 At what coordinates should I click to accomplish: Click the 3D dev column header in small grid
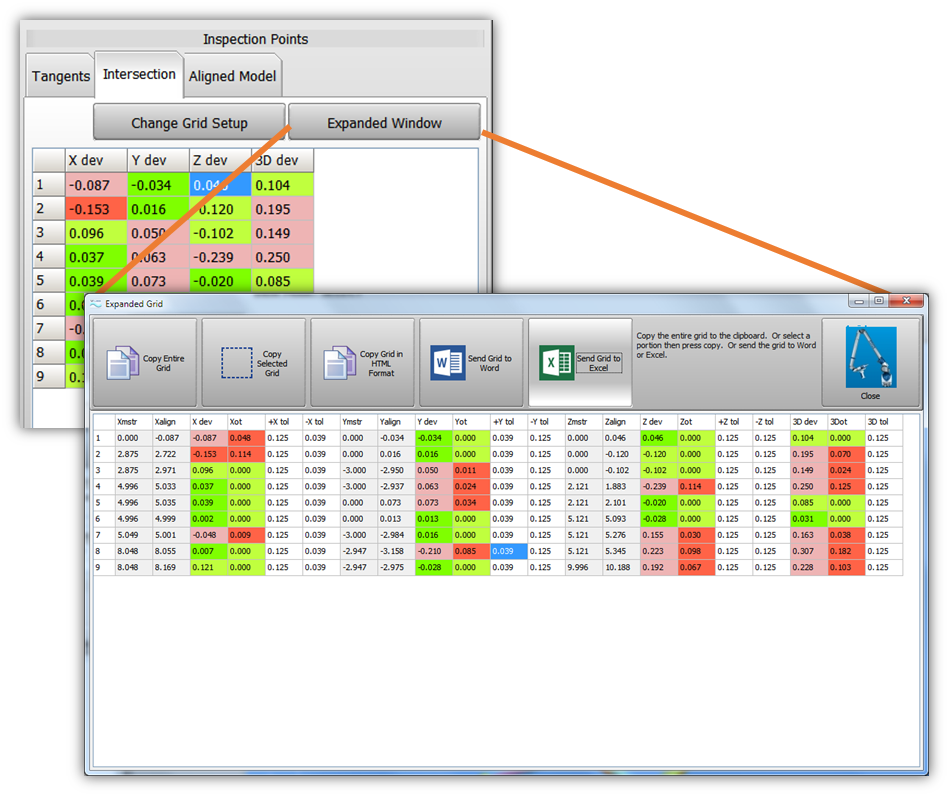[282, 160]
